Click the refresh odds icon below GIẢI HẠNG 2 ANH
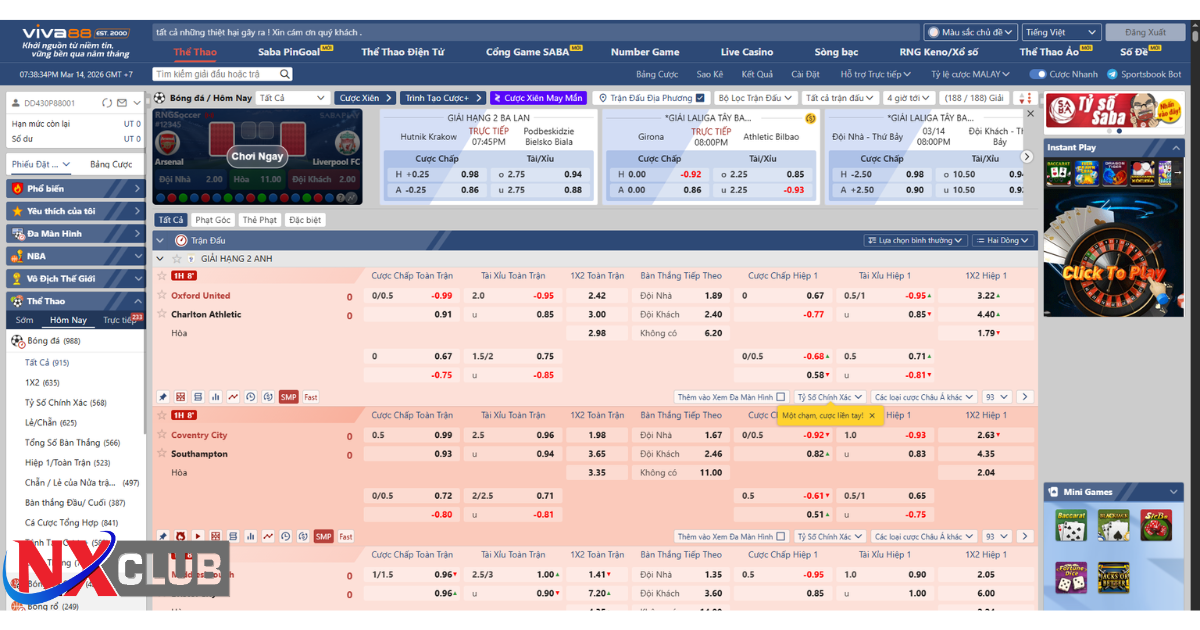Viewport: 1200px width, 630px height. [267, 397]
